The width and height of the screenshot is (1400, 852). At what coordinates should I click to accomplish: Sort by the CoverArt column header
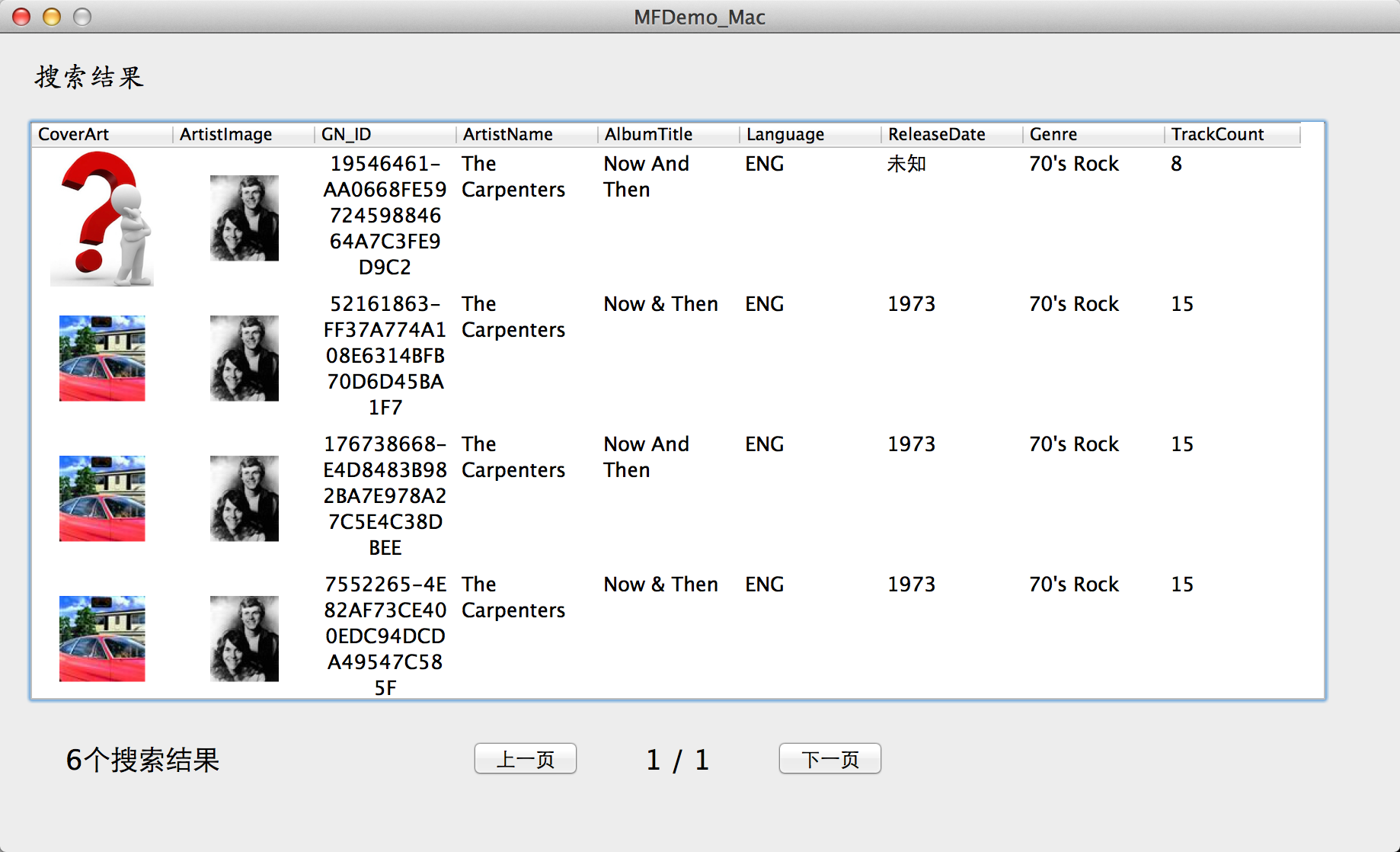click(x=102, y=134)
